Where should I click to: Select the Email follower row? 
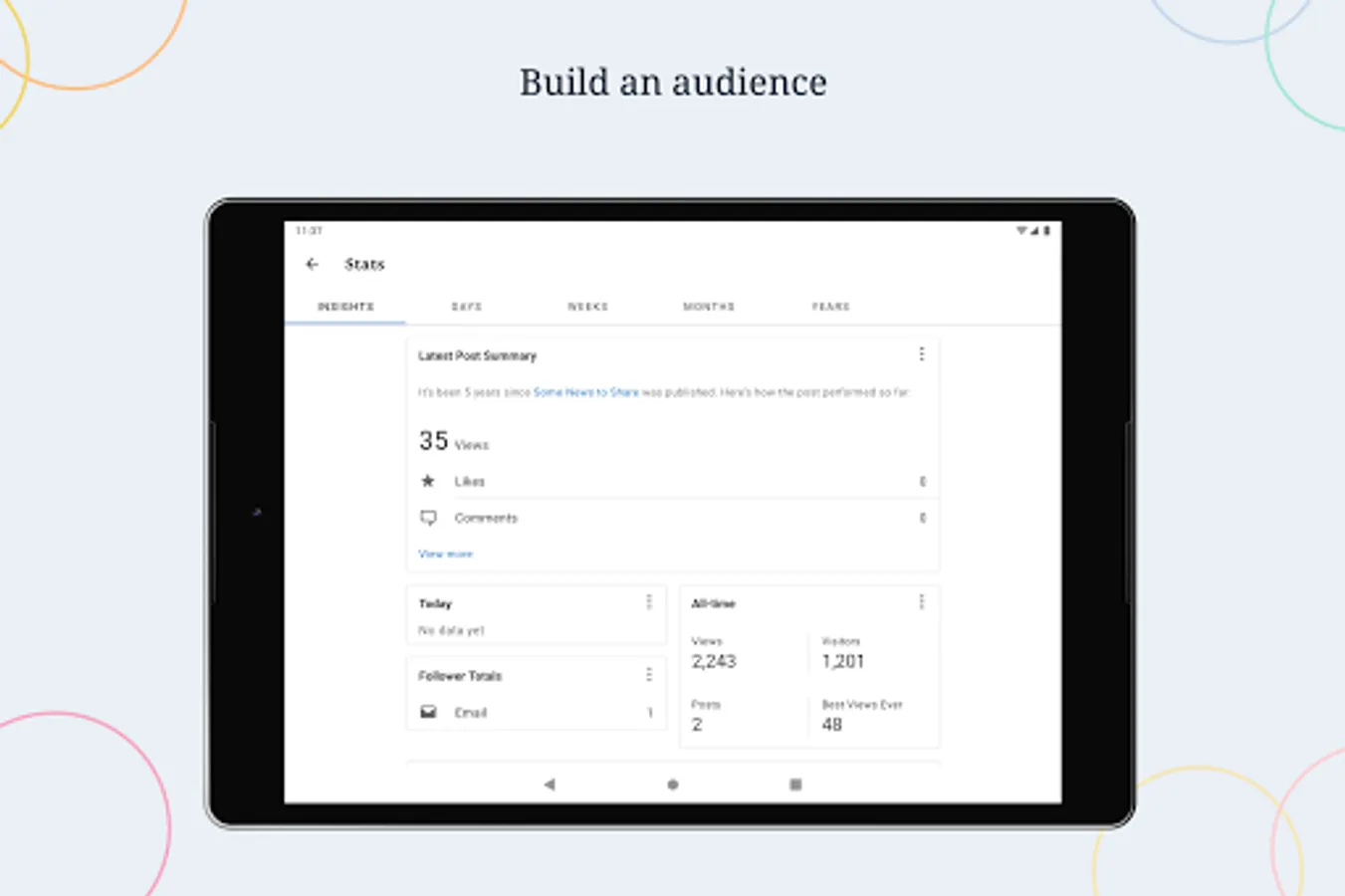[x=537, y=712]
